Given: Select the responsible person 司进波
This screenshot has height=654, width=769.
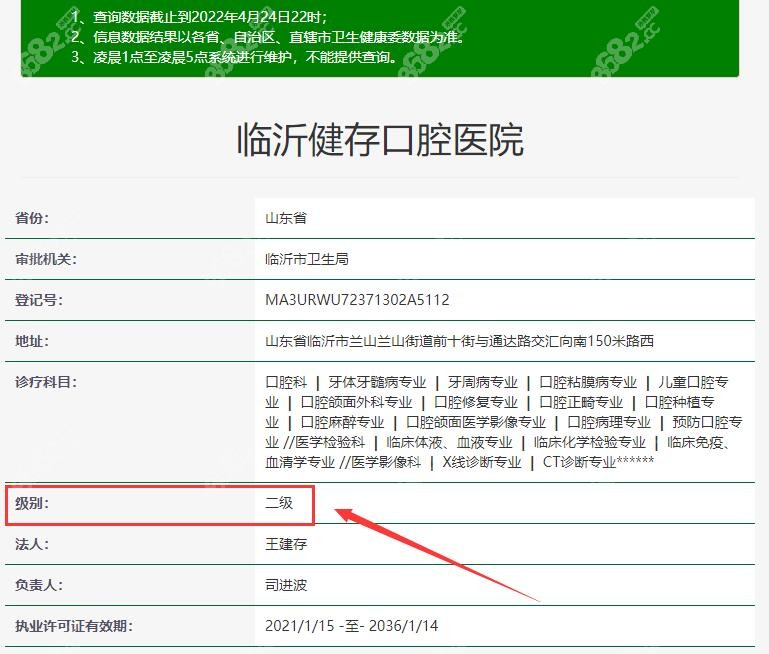Looking at the screenshot, I should coord(286,585).
